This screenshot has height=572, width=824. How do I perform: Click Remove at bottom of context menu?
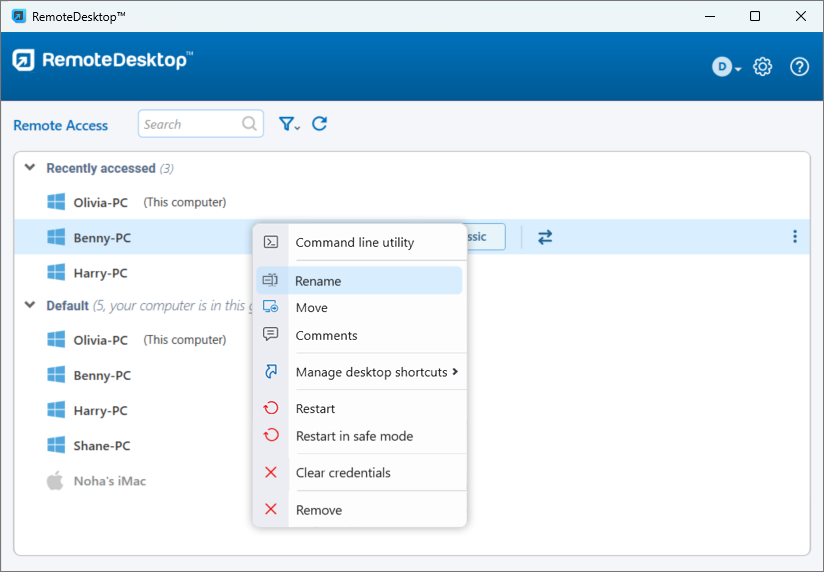318,510
